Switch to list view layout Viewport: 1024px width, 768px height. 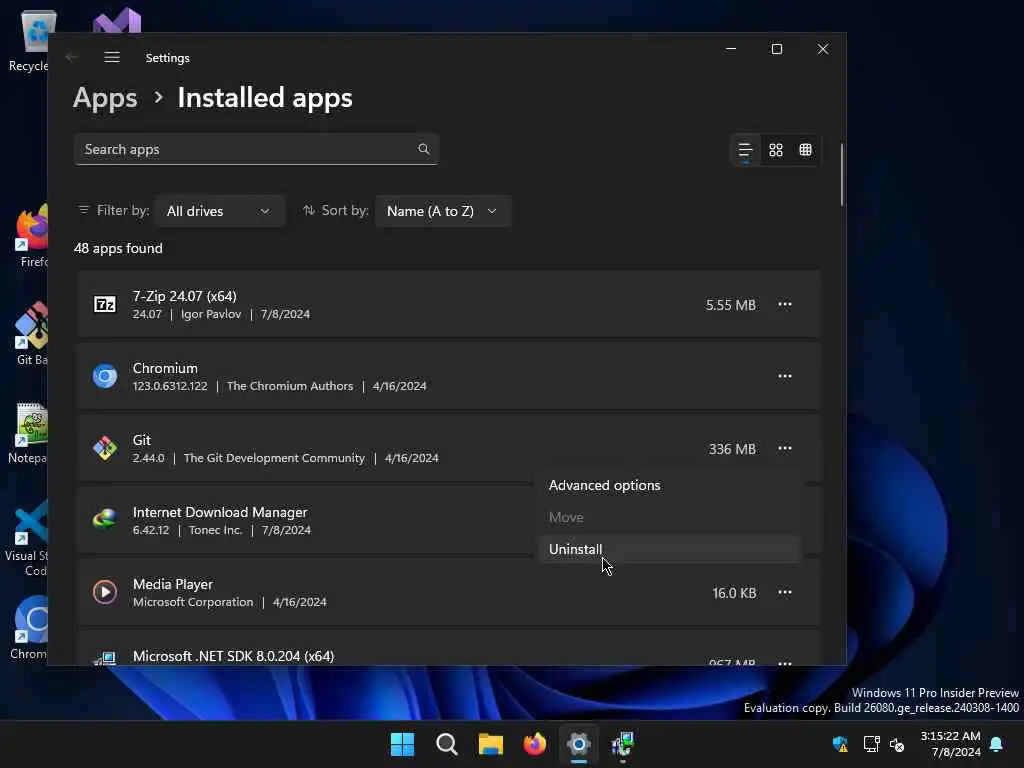coord(745,150)
